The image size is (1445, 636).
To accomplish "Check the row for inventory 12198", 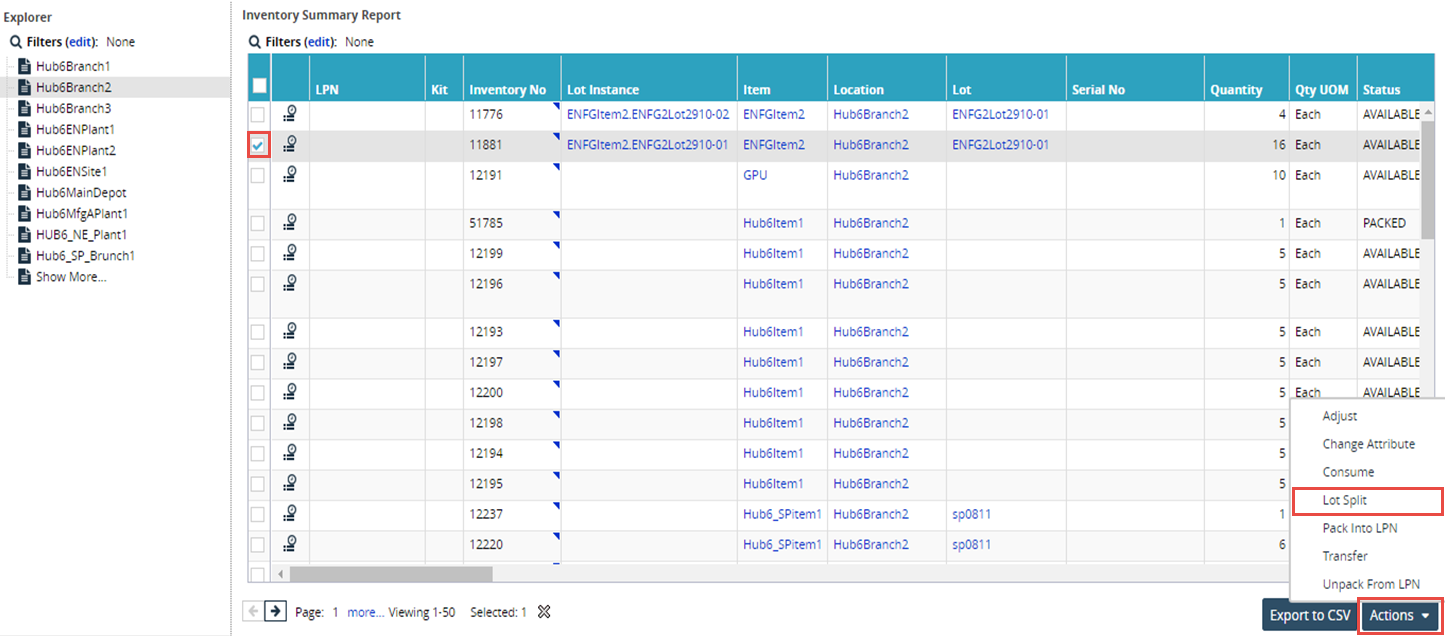I will pyautogui.click(x=258, y=424).
